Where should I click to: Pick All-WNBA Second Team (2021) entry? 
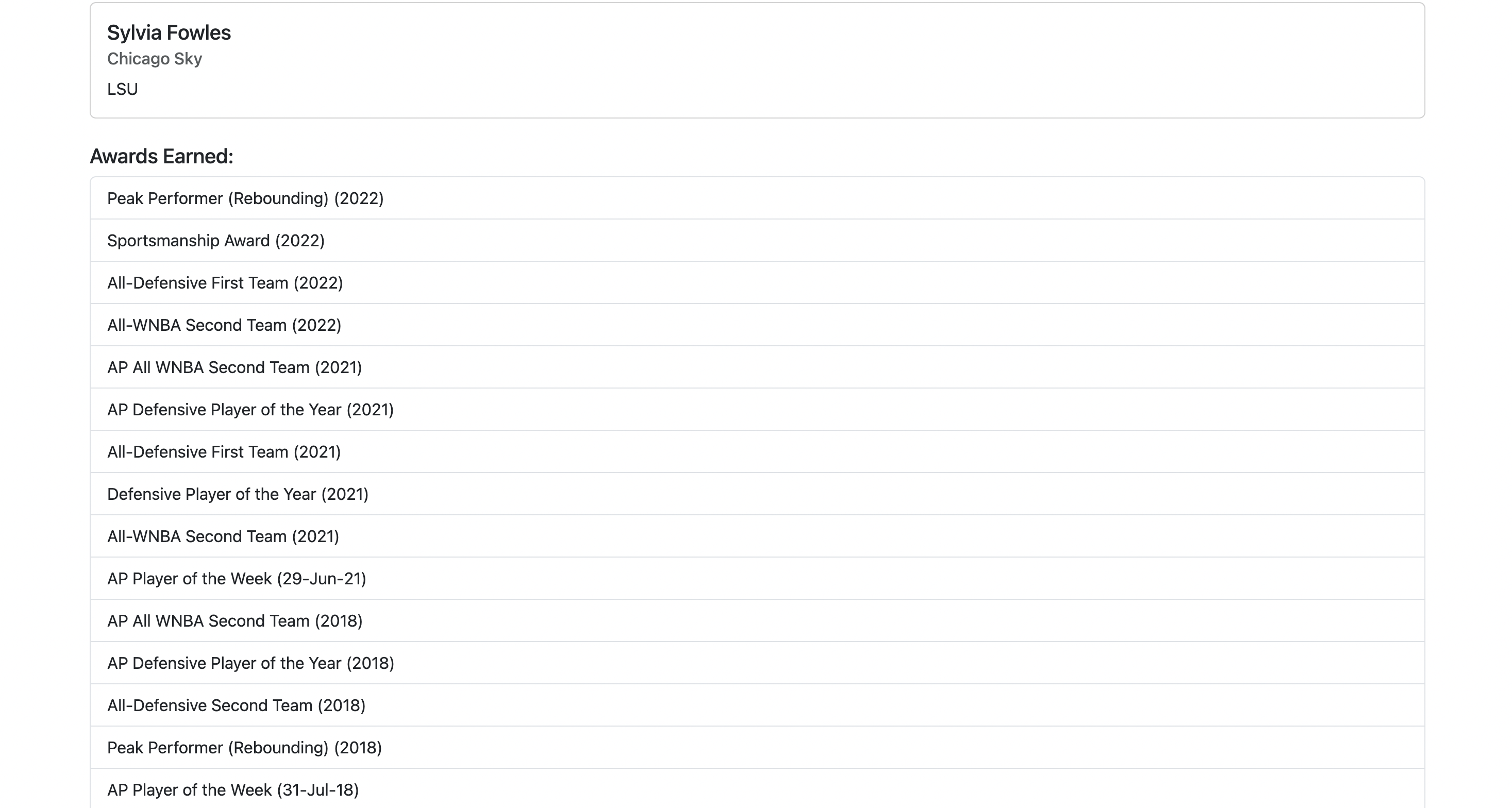tap(223, 536)
